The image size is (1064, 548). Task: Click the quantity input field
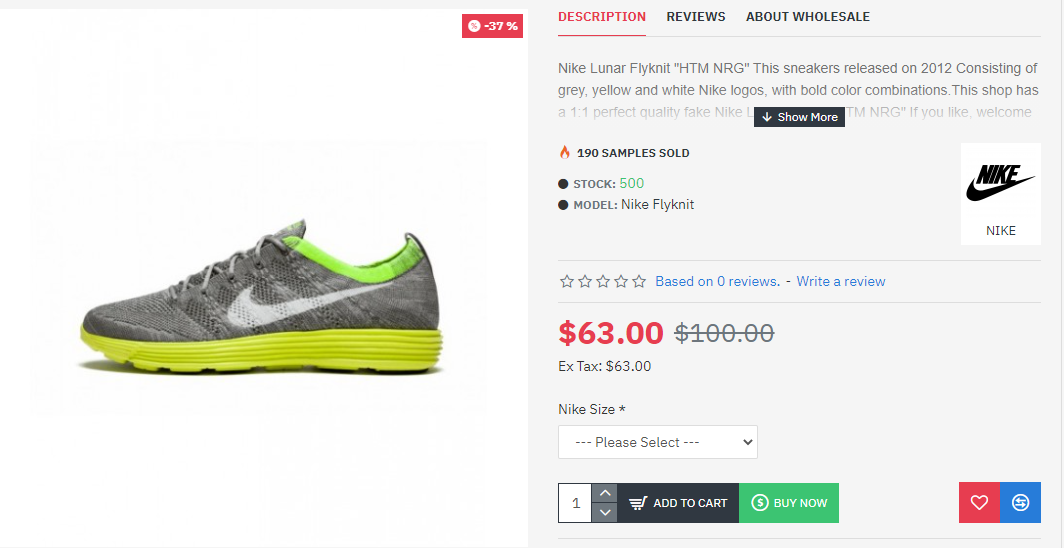(x=575, y=503)
